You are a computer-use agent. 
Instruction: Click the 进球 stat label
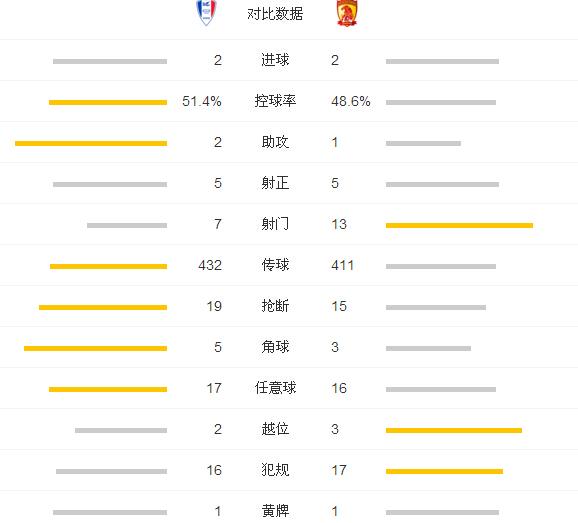pyautogui.click(x=275, y=60)
